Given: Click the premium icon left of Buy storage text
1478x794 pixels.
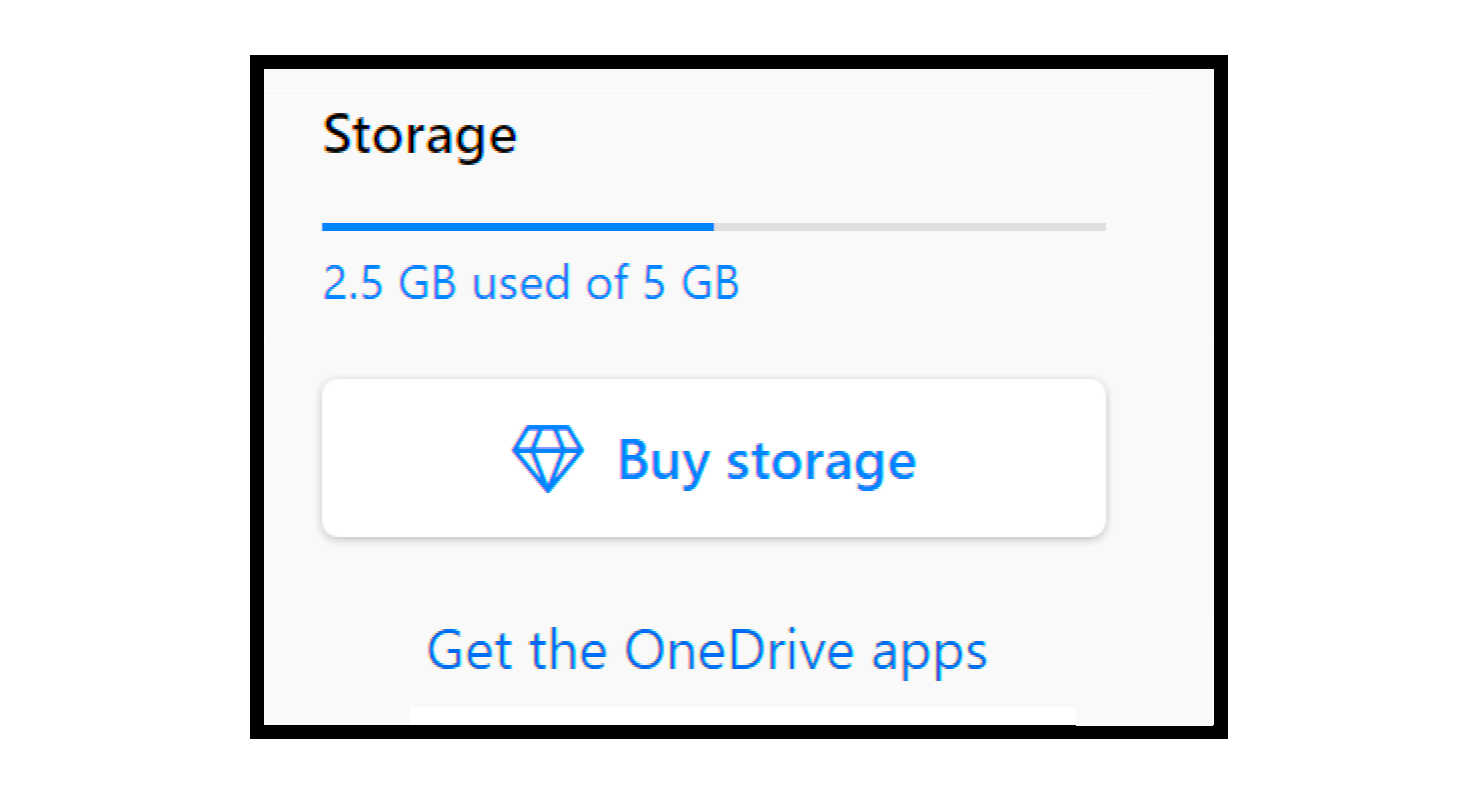Looking at the screenshot, I should coord(547,458).
